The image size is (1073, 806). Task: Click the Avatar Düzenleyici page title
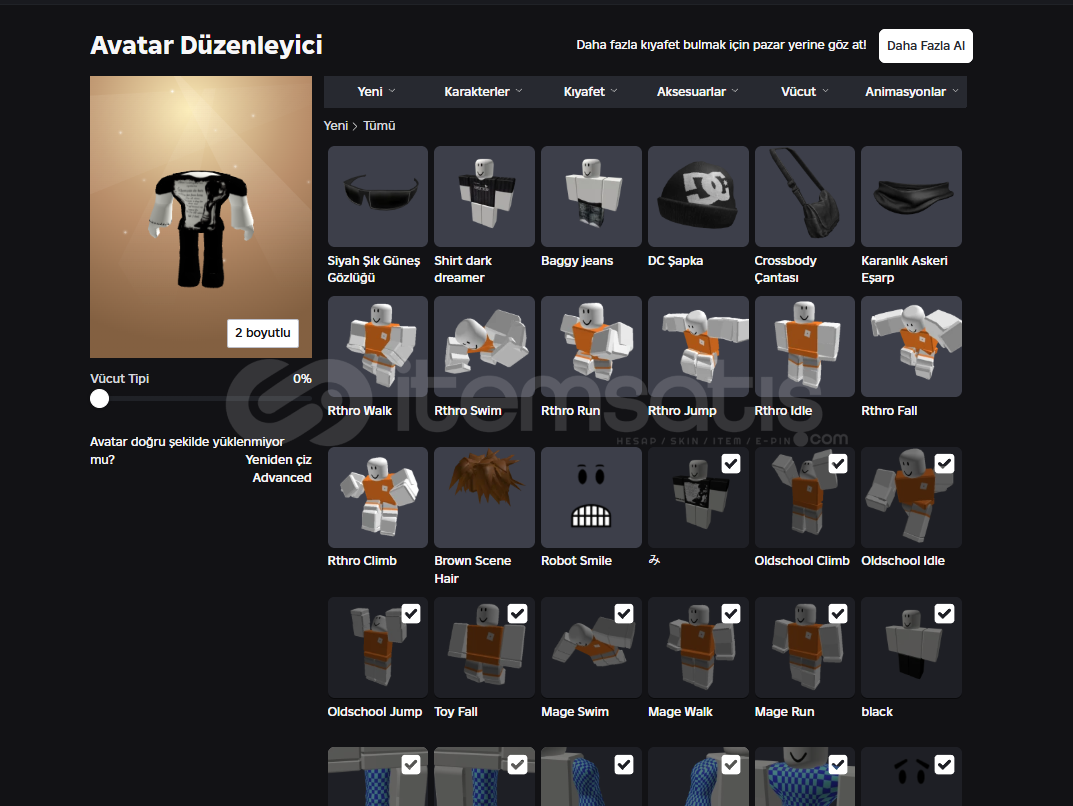click(206, 45)
